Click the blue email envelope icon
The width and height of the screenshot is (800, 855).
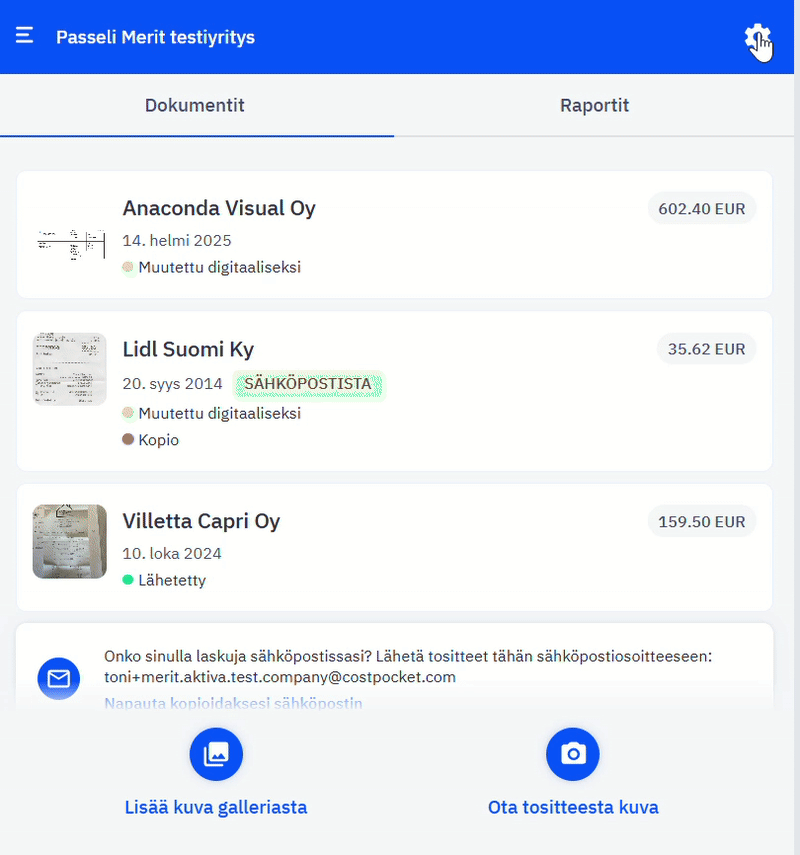point(59,679)
